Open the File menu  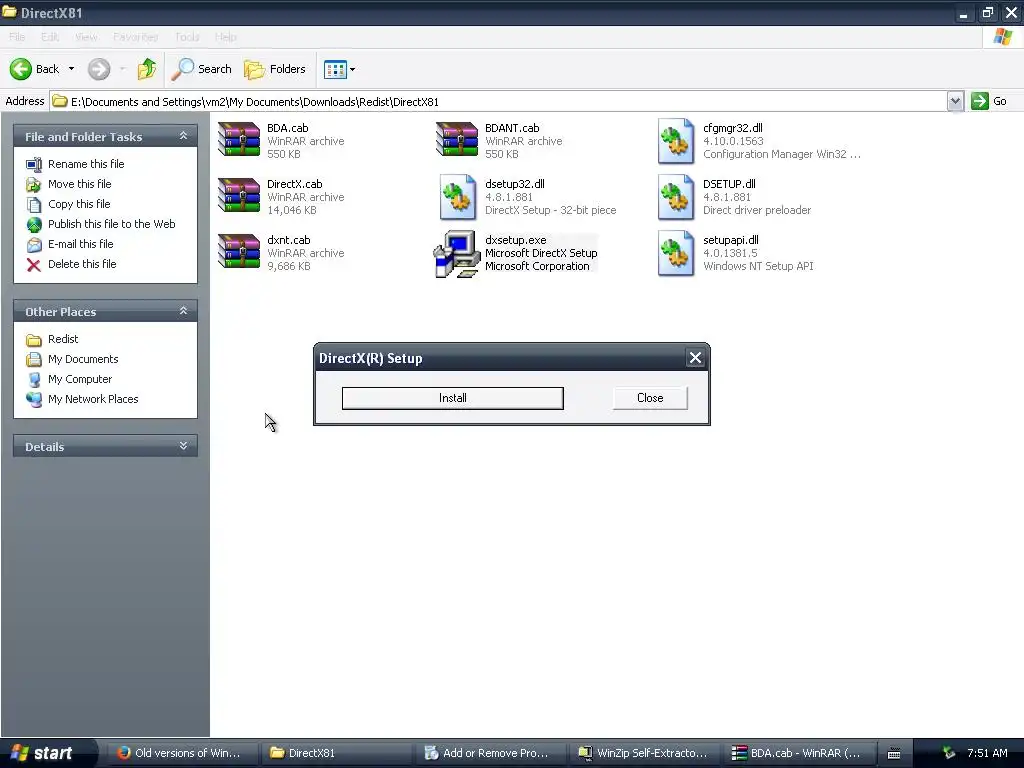[17, 37]
